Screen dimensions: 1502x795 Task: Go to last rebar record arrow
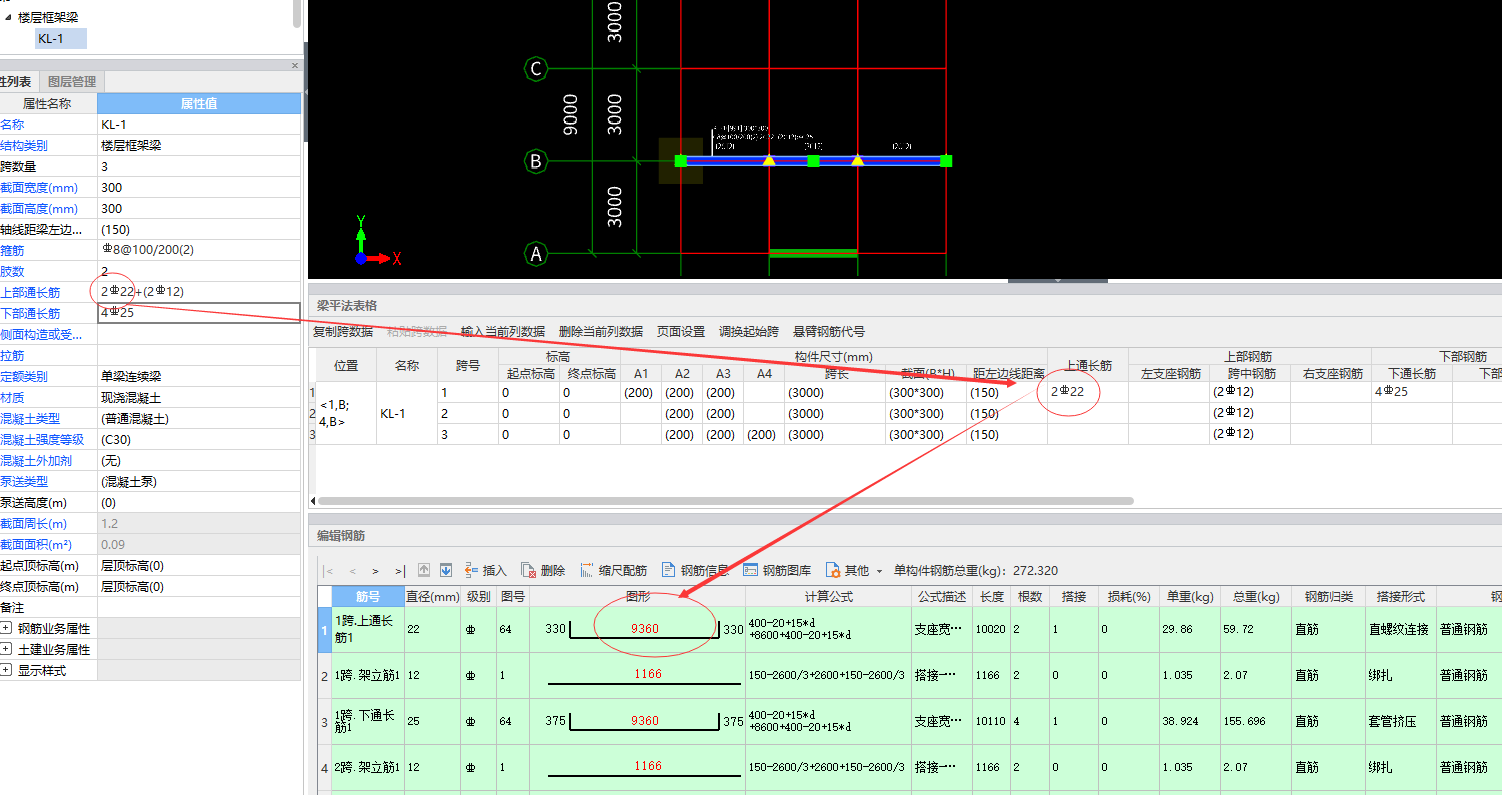(x=399, y=571)
